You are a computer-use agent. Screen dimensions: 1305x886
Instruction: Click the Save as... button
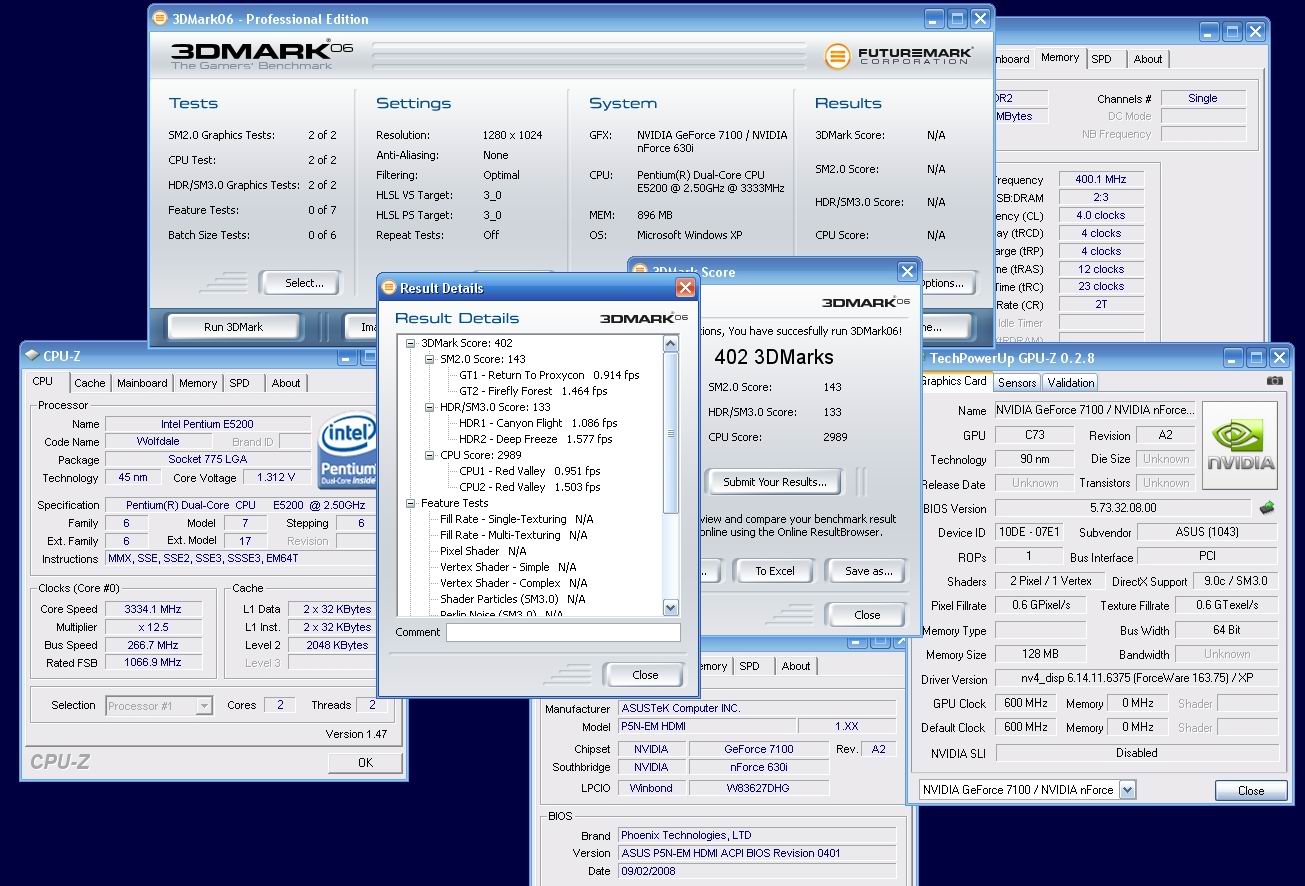[x=868, y=571]
